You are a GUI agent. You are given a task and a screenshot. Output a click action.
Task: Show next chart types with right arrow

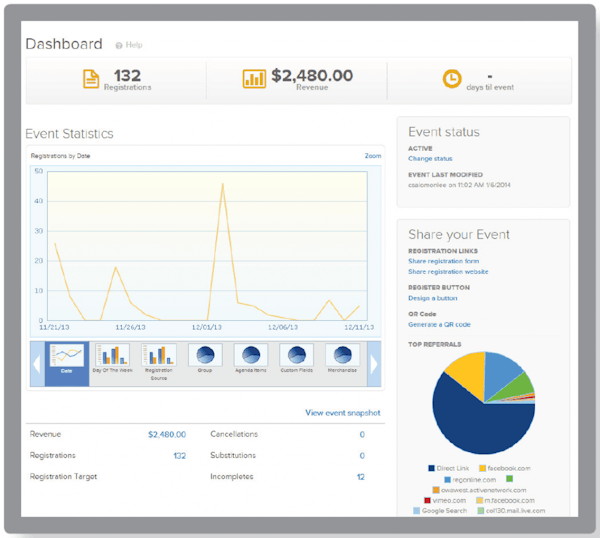click(x=374, y=364)
